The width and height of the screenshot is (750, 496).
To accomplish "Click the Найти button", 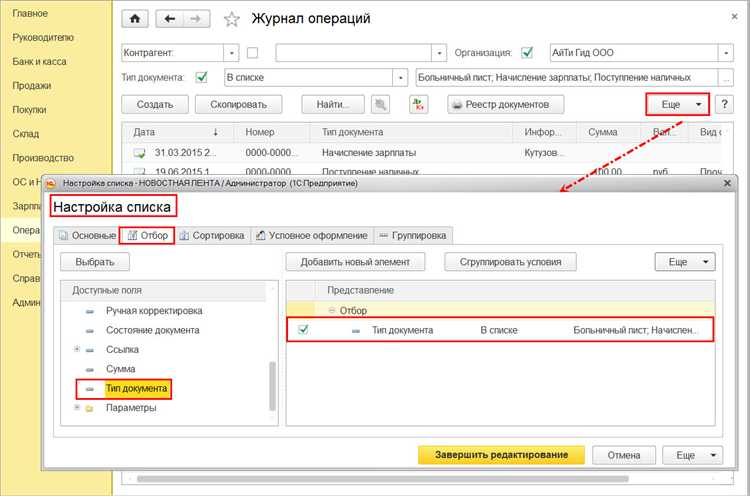I will [x=333, y=104].
